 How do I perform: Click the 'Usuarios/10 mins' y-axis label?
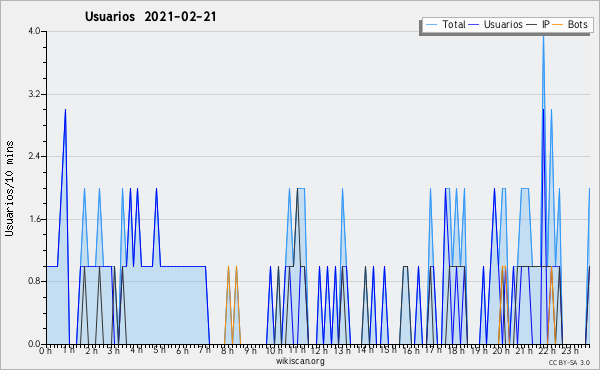click(x=9, y=189)
